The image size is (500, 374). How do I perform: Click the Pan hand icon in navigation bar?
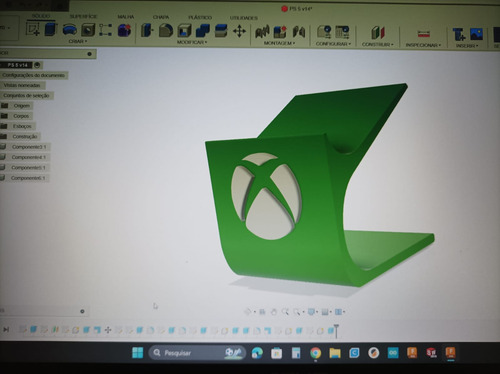tap(274, 312)
